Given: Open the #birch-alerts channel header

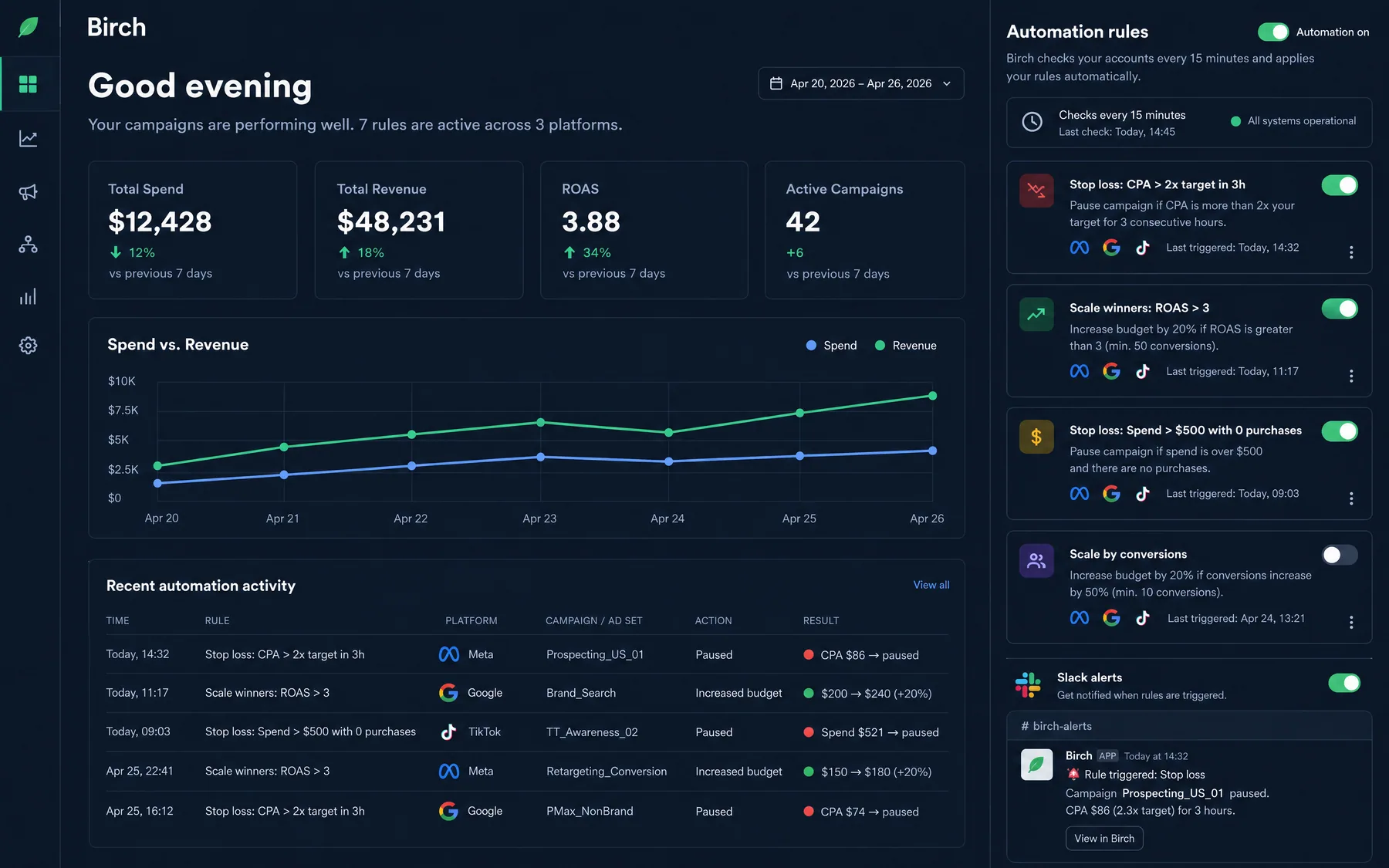Looking at the screenshot, I should 1189,726.
